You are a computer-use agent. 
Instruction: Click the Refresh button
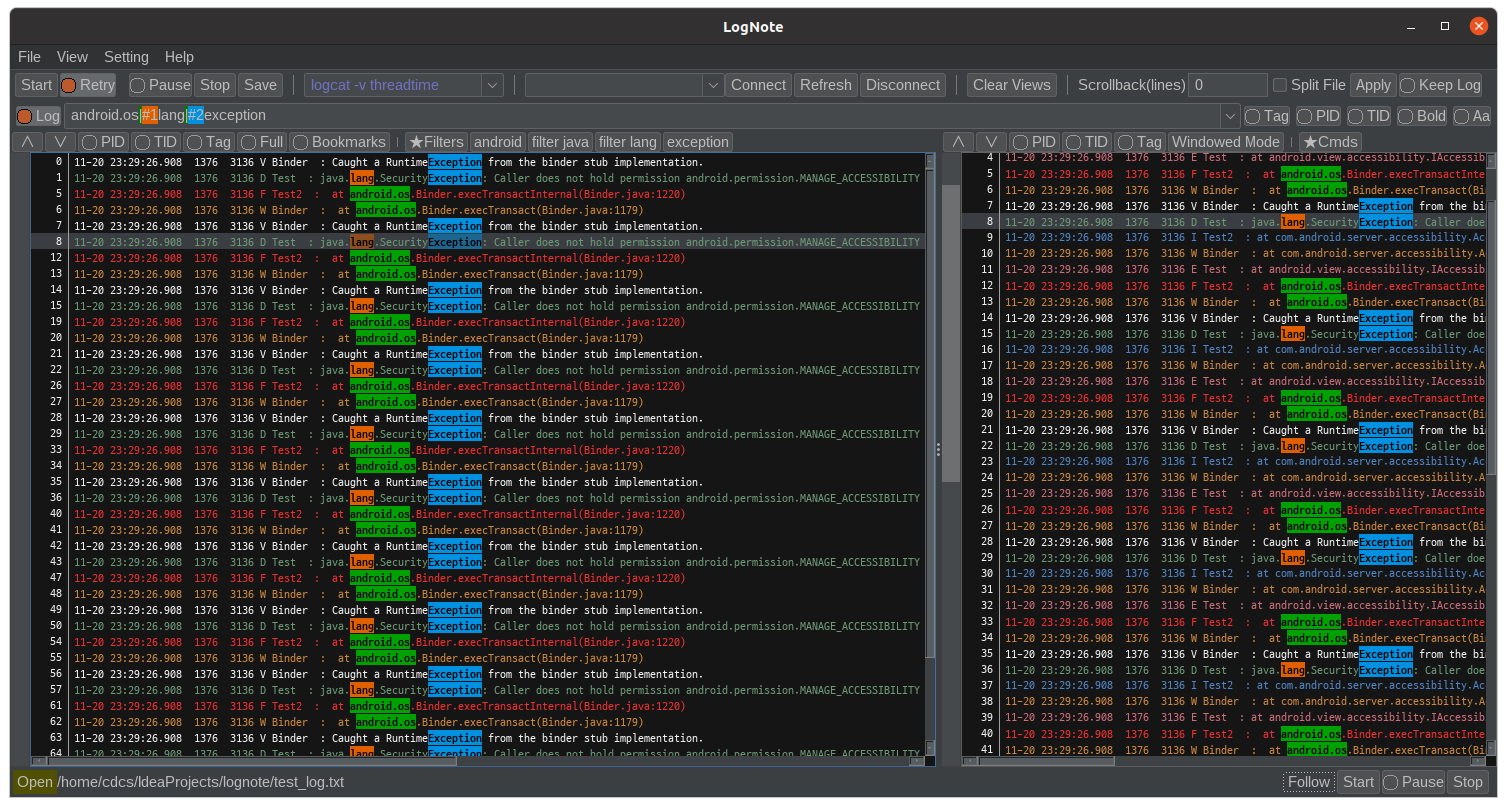point(826,85)
